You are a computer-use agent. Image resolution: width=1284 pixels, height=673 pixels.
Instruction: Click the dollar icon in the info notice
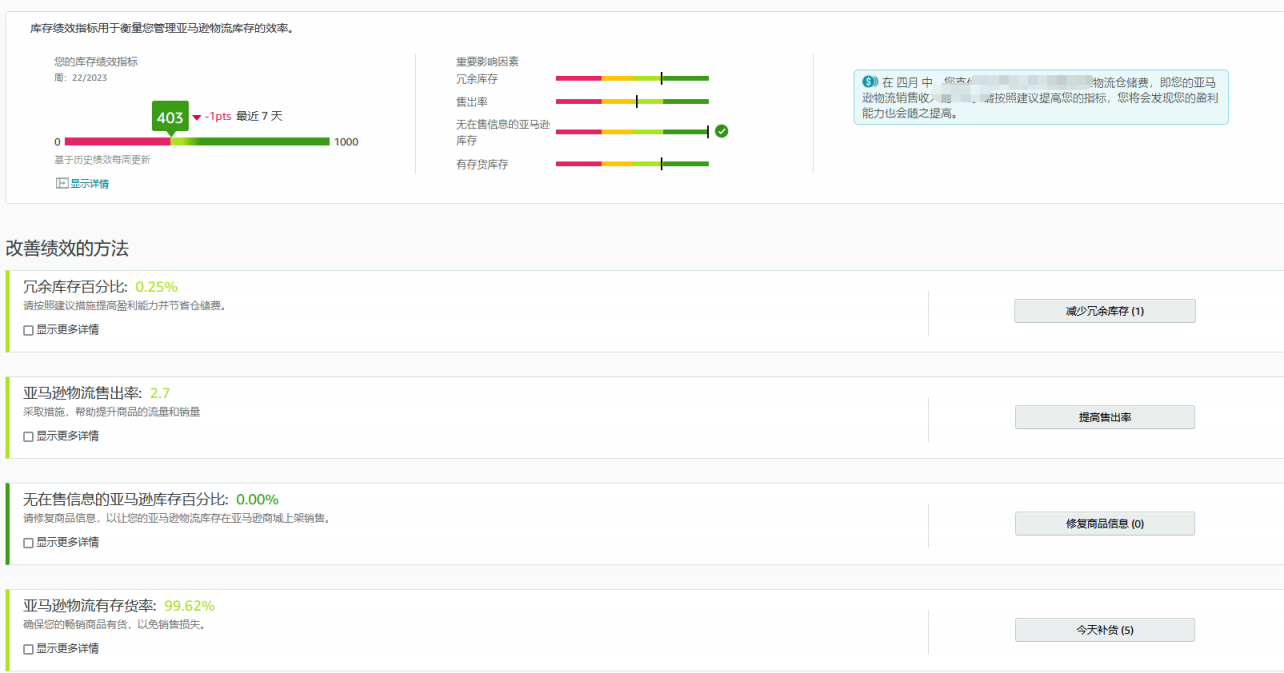(x=868, y=81)
